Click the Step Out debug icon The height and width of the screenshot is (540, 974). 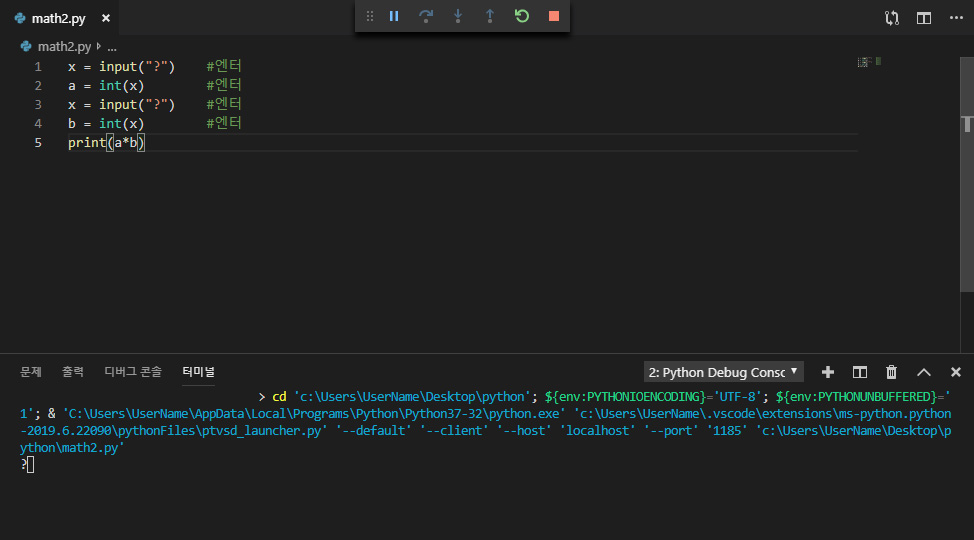click(489, 16)
